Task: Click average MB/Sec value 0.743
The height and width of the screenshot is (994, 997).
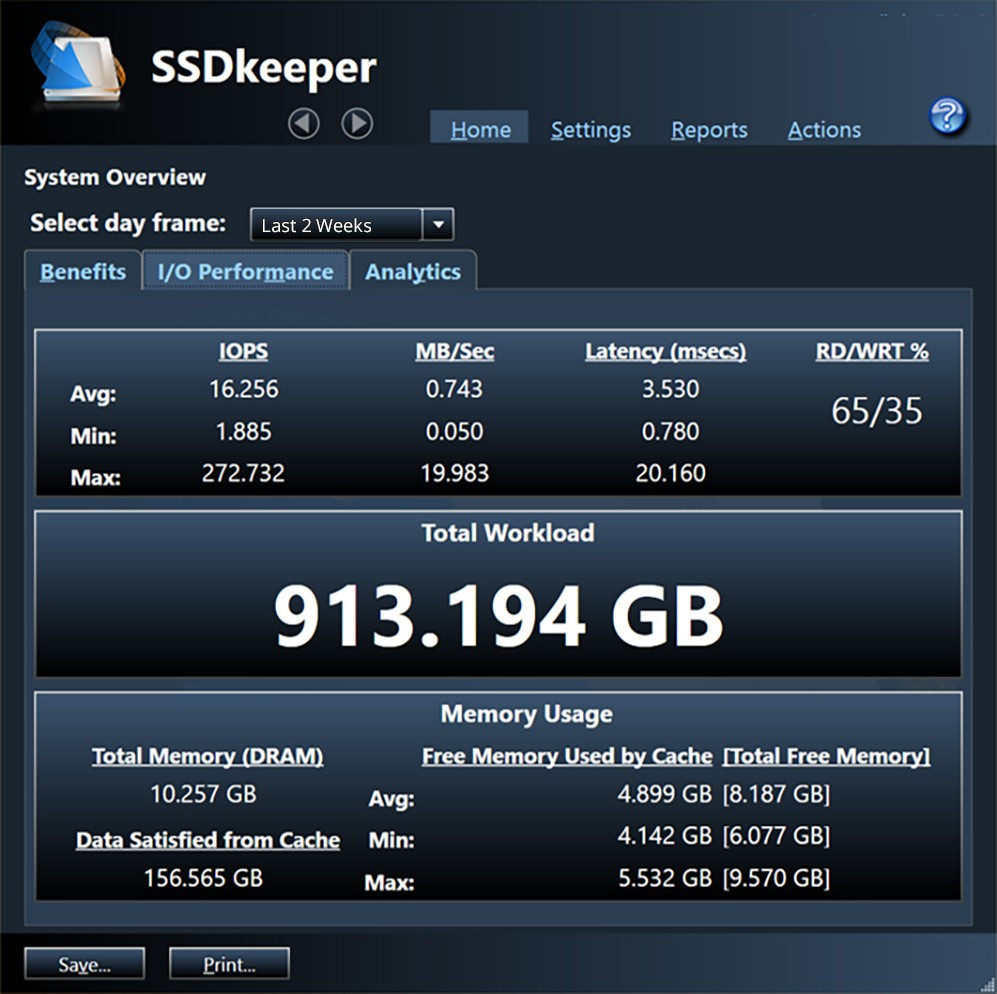Action: (454, 389)
